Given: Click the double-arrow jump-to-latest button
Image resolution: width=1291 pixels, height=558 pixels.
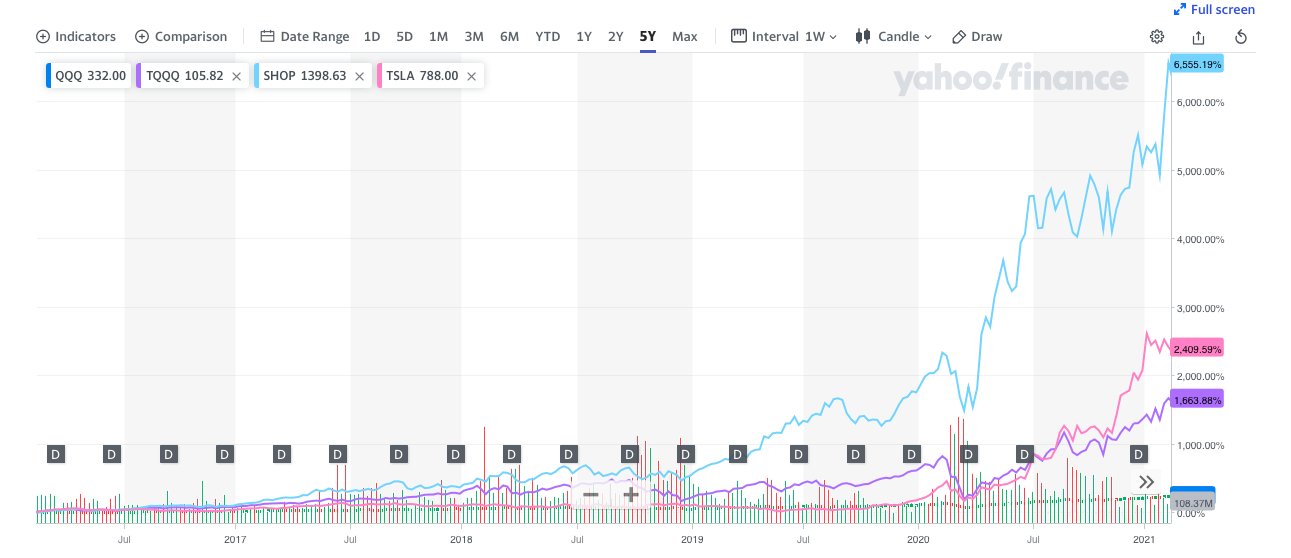Looking at the screenshot, I should 1147,482.
